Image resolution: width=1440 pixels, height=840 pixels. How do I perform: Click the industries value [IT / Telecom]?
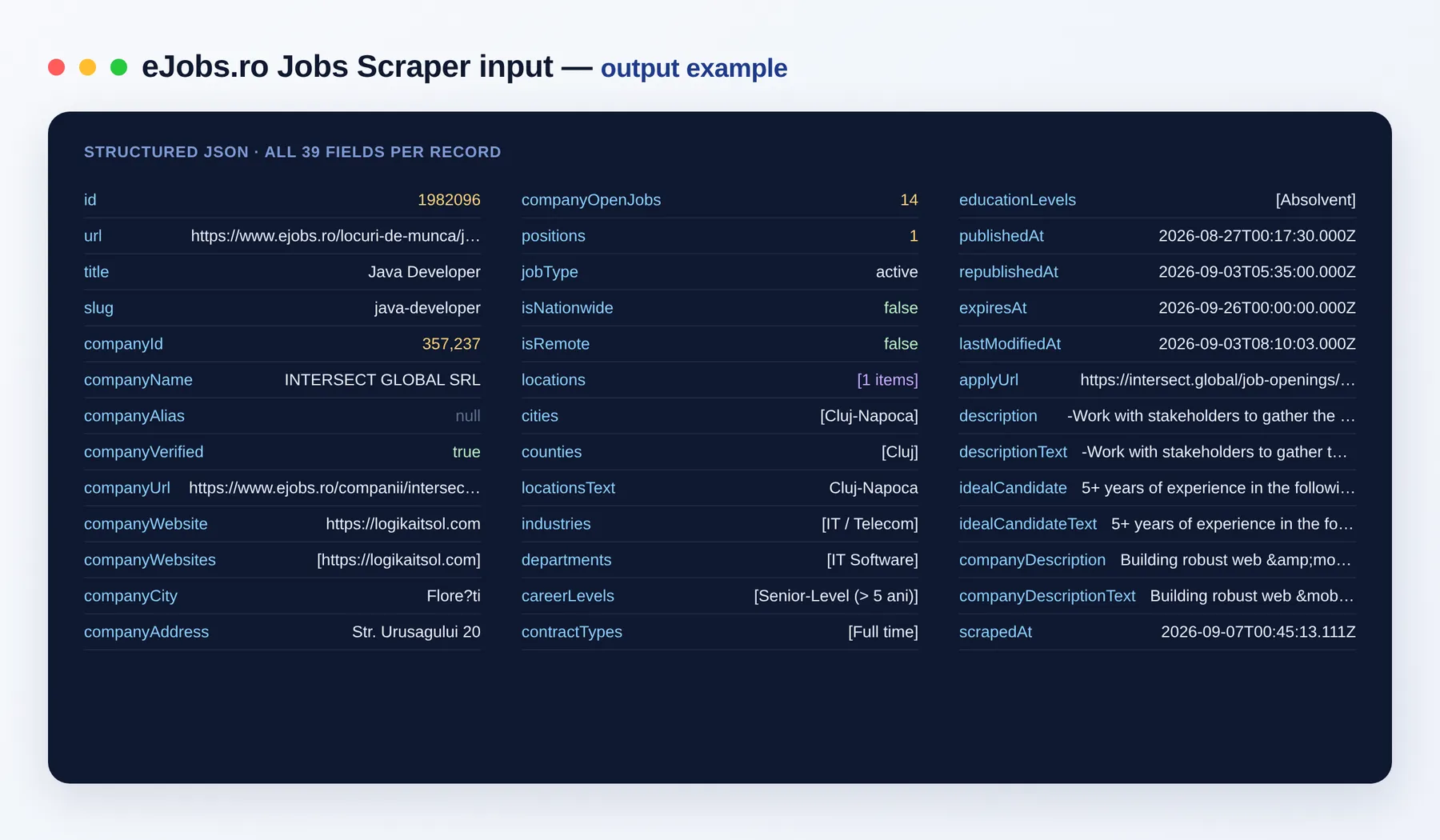[x=870, y=524]
